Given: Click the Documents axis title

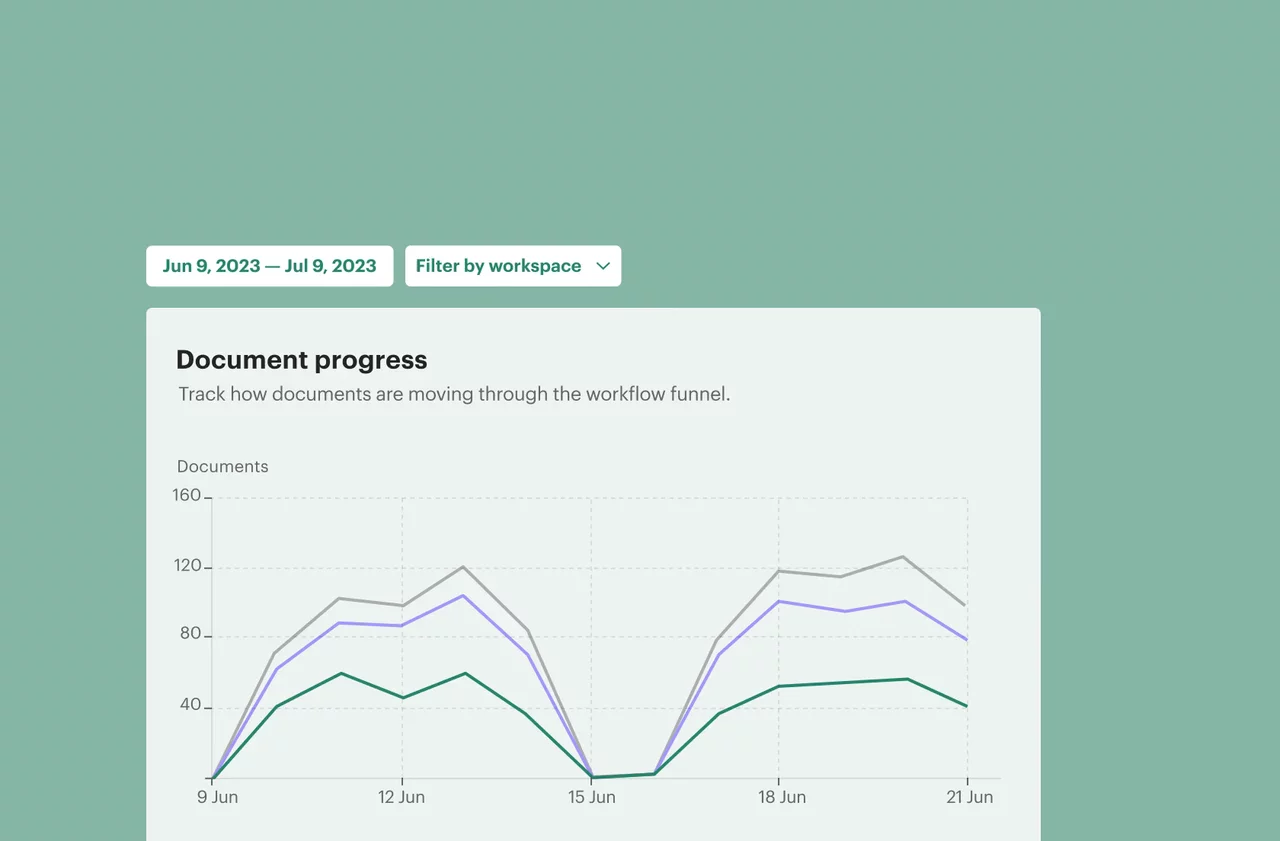Looking at the screenshot, I should [223, 466].
